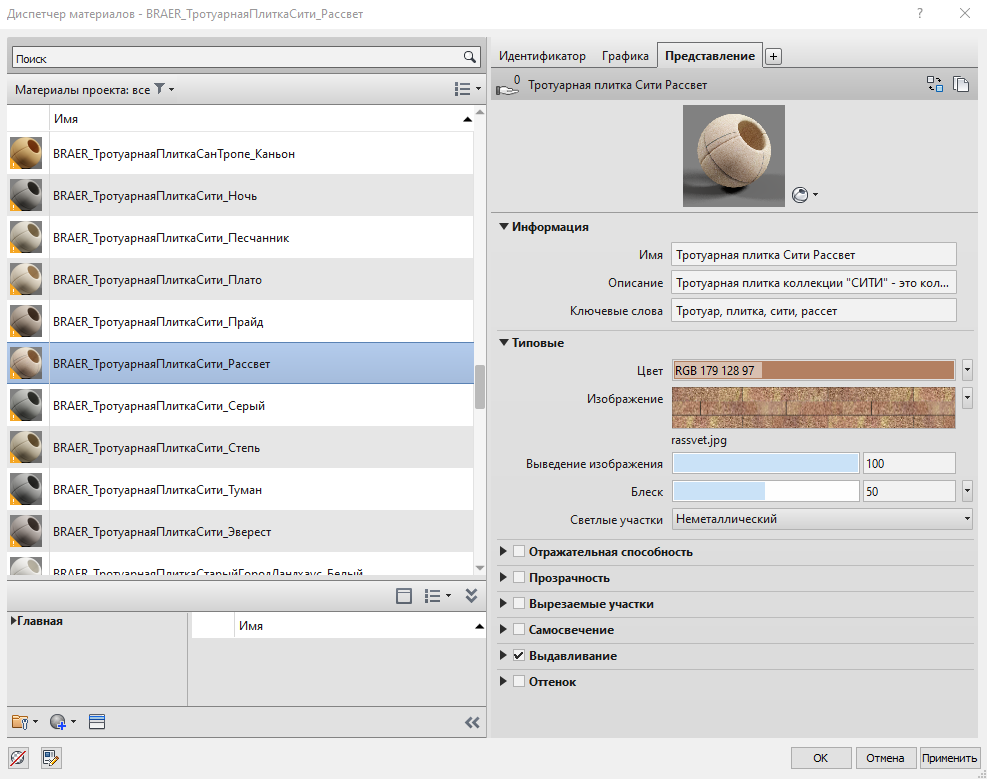Collapse the material editor double-arrow icon
This screenshot has width=987, height=779.
click(472, 722)
